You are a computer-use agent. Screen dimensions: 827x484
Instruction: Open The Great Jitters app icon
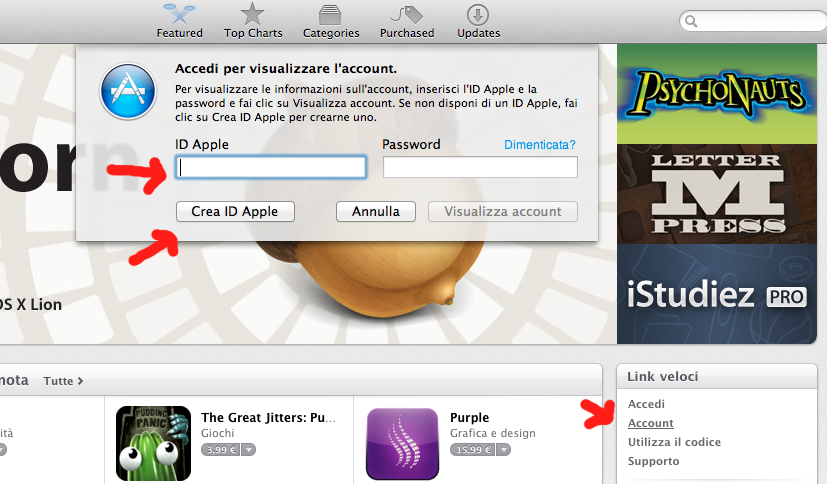pos(153,443)
